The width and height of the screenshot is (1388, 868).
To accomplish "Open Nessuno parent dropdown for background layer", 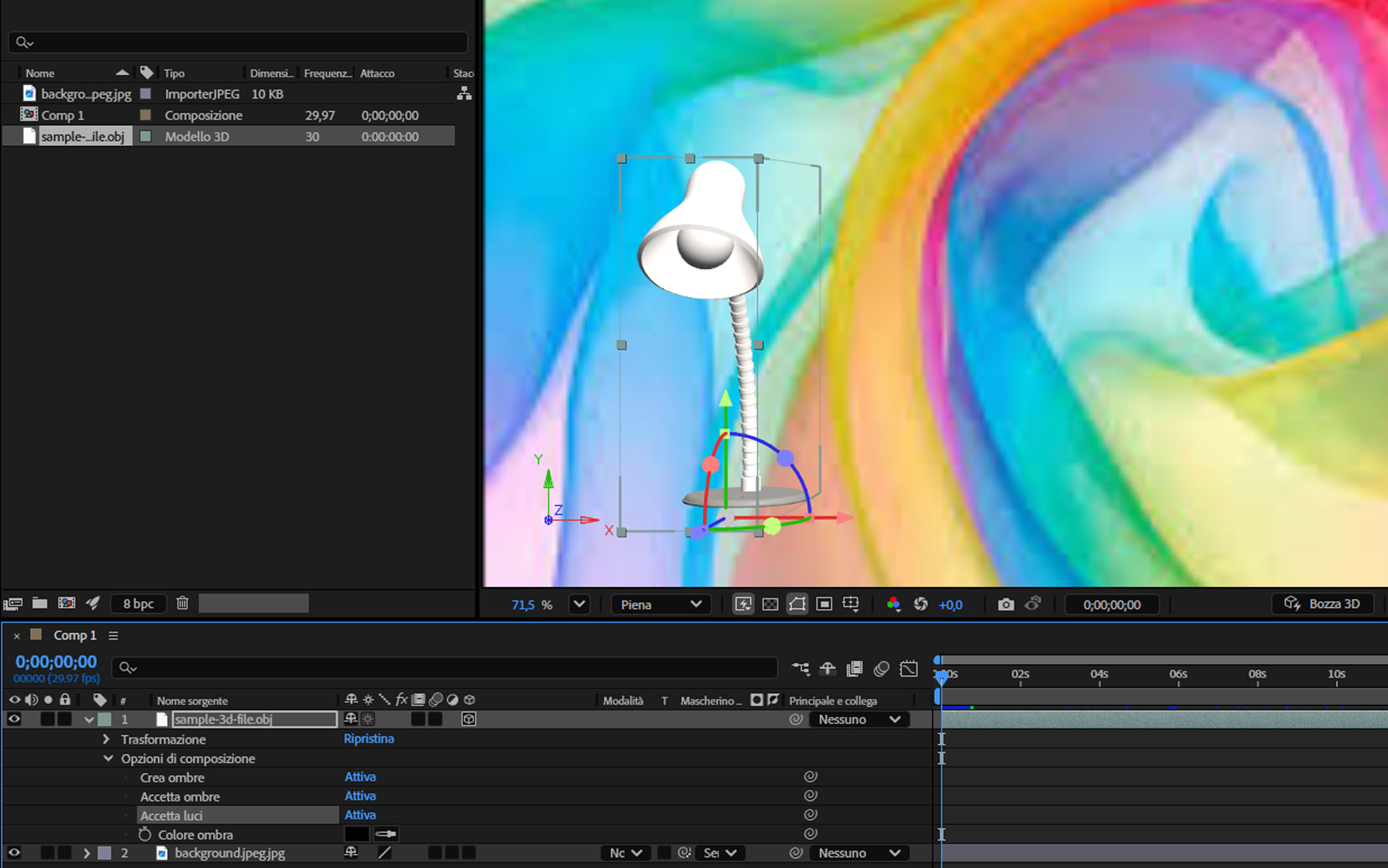I will coord(859,853).
